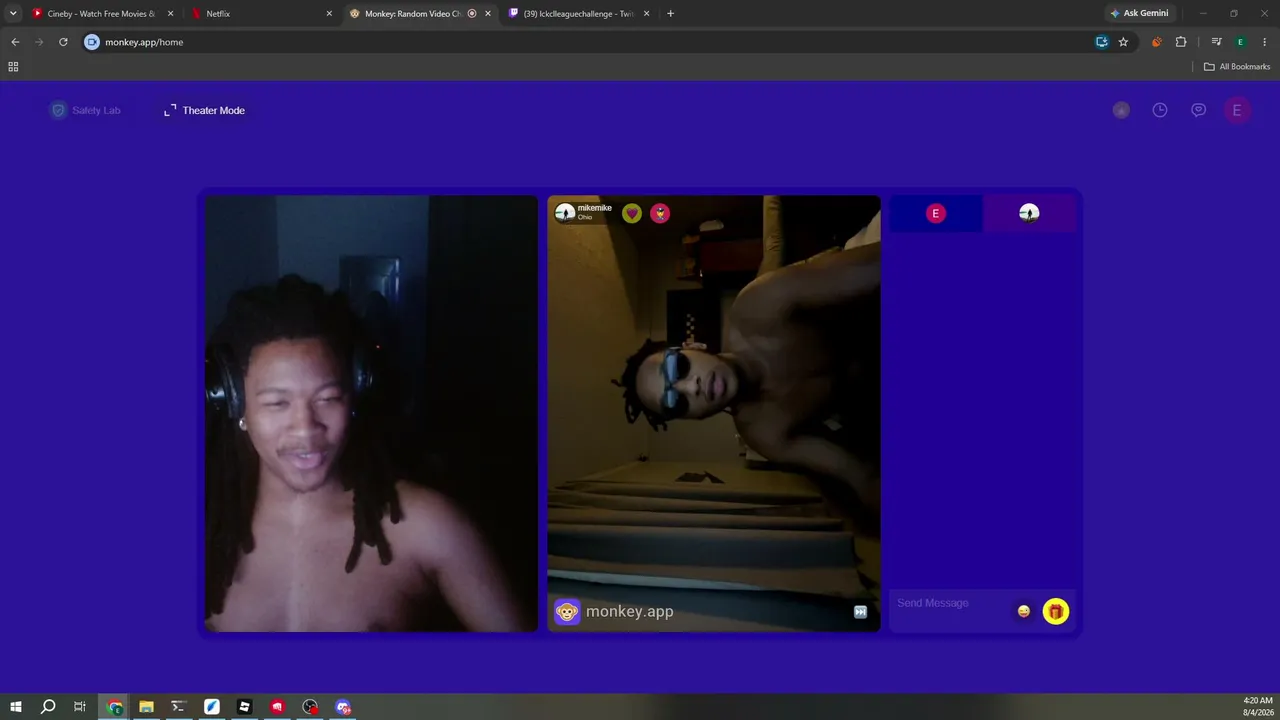Open the Windows Start menu
This screenshot has height=720, width=1280.
[x=16, y=707]
